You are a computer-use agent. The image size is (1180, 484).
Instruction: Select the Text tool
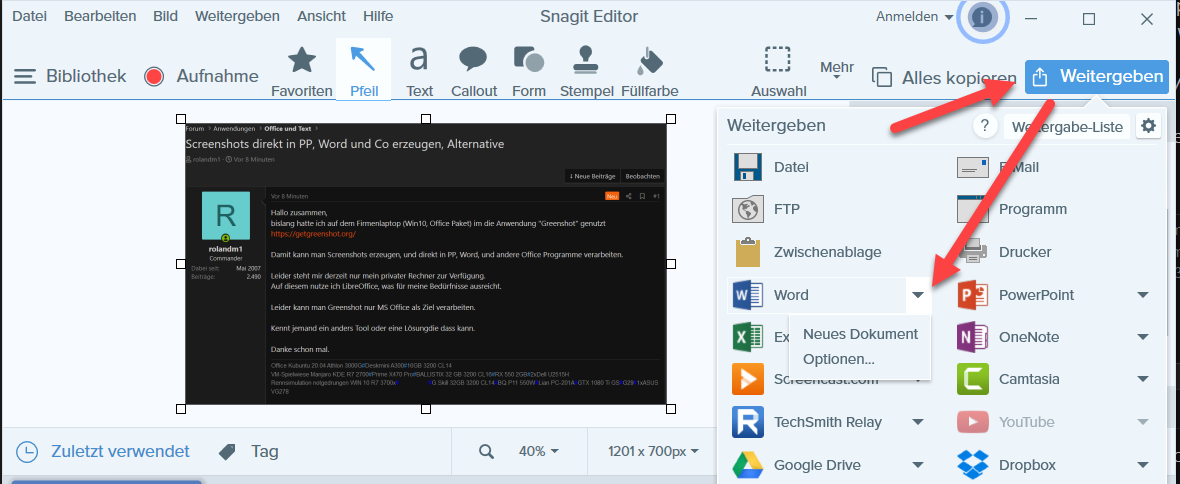click(x=419, y=72)
